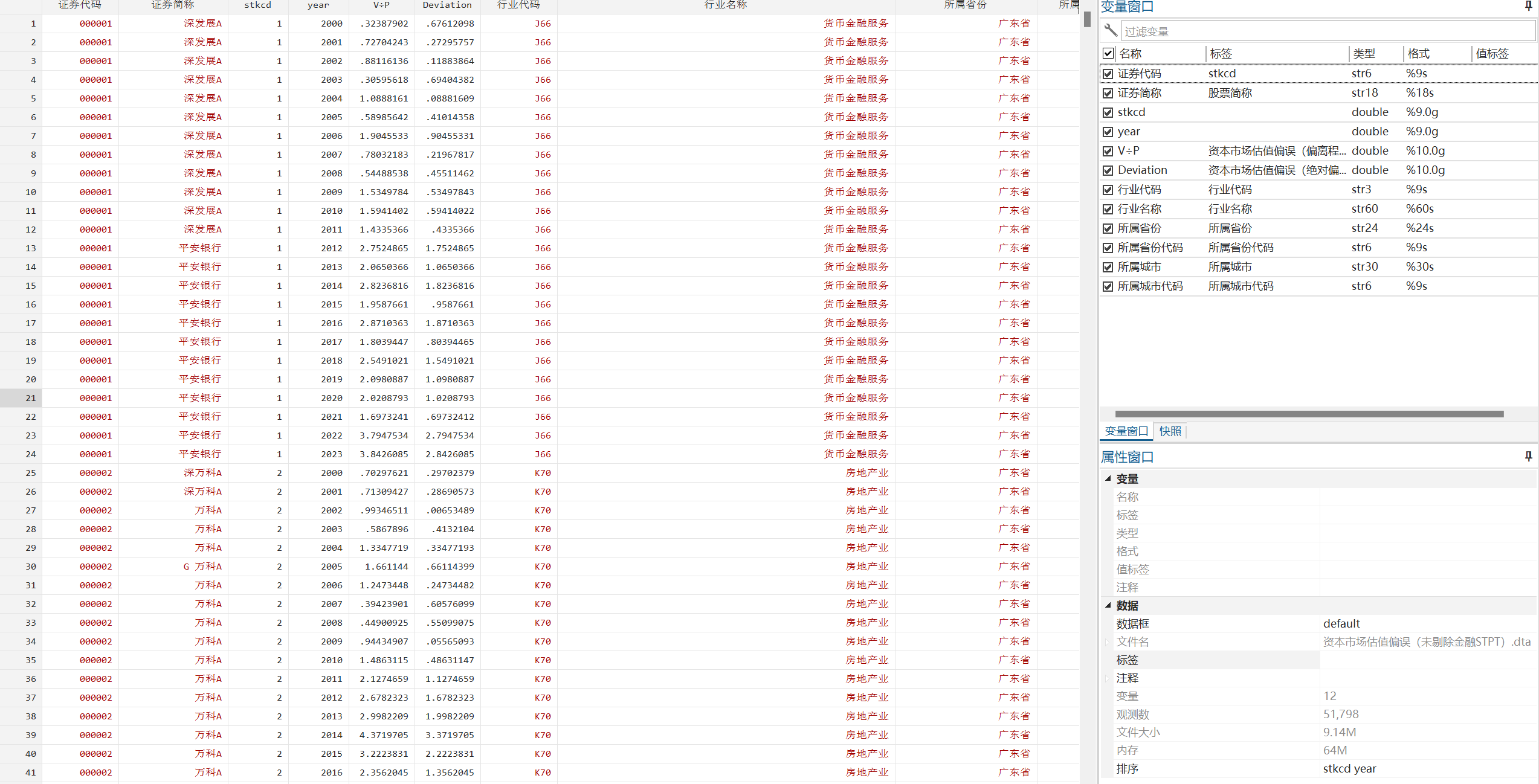Pin the 变量窗口 panel

point(1528,6)
